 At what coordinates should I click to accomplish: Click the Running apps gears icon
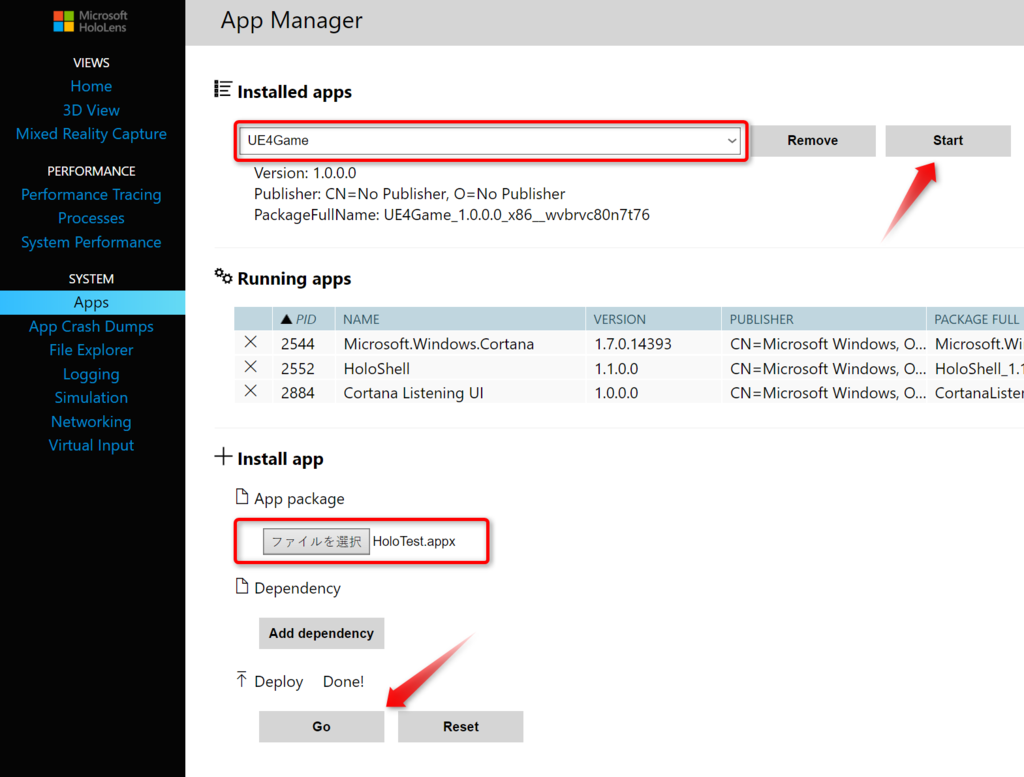point(223,276)
